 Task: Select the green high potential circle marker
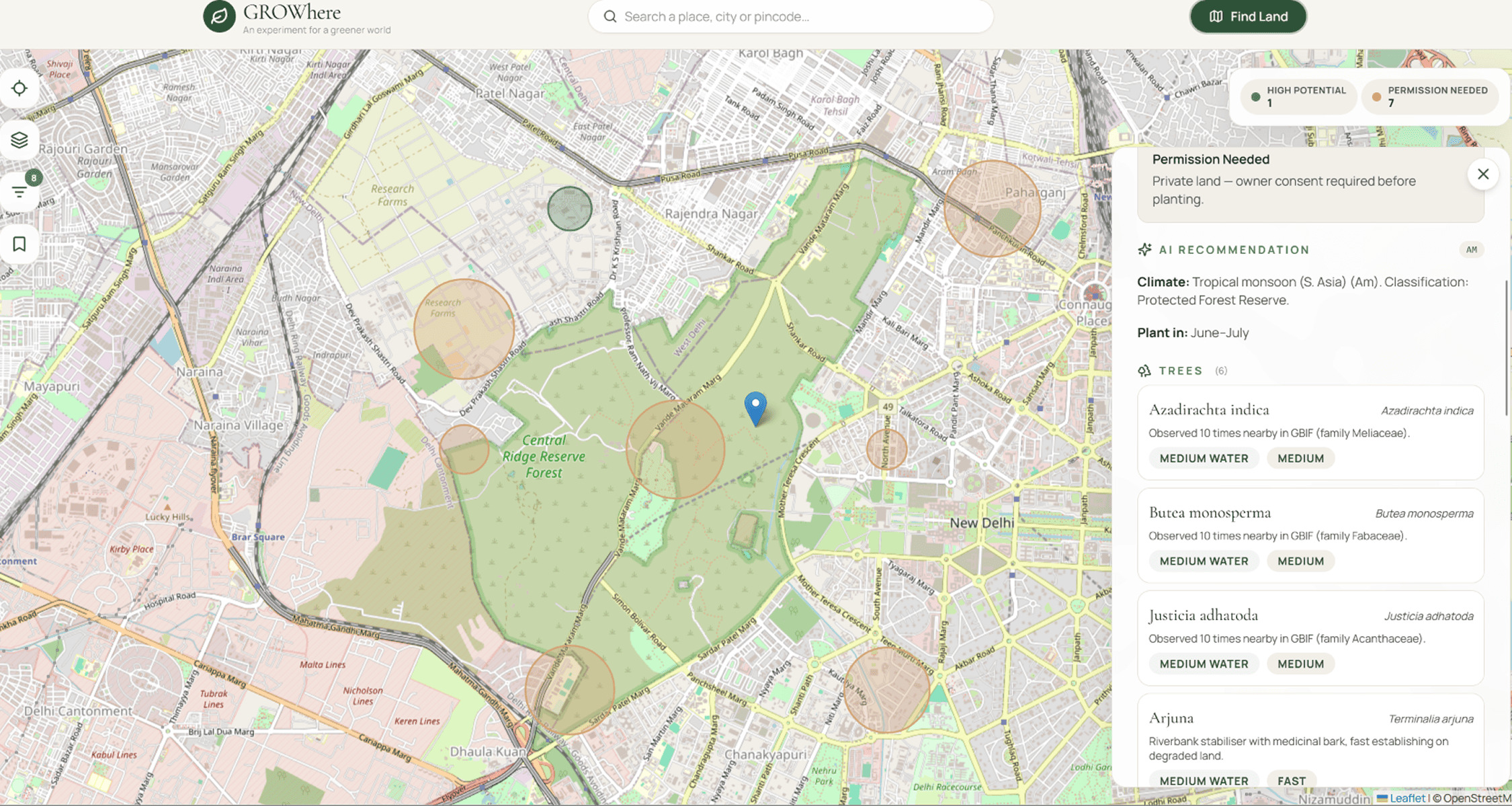pyautogui.click(x=569, y=209)
